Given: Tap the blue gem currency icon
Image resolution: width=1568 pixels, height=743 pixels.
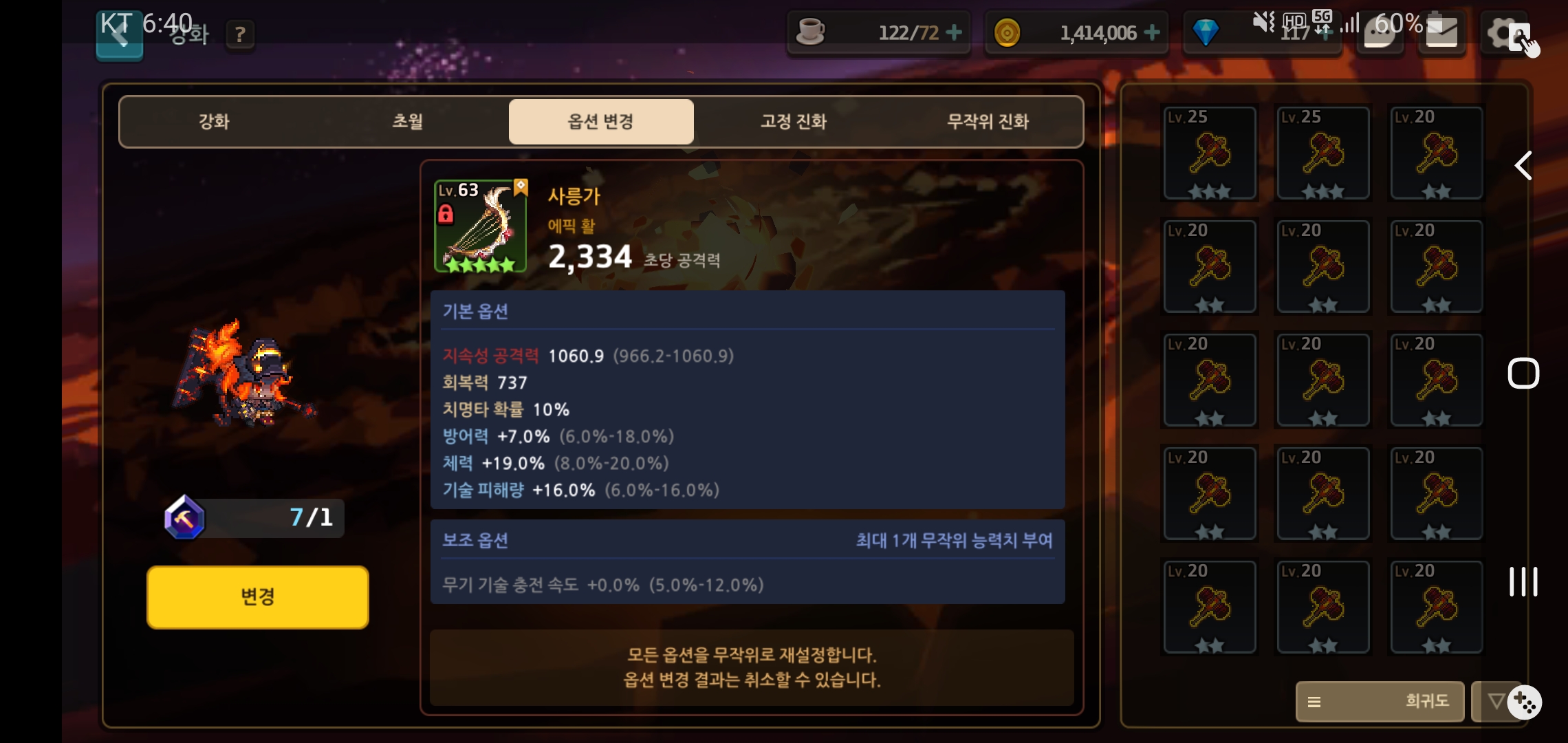Looking at the screenshot, I should point(1206,32).
